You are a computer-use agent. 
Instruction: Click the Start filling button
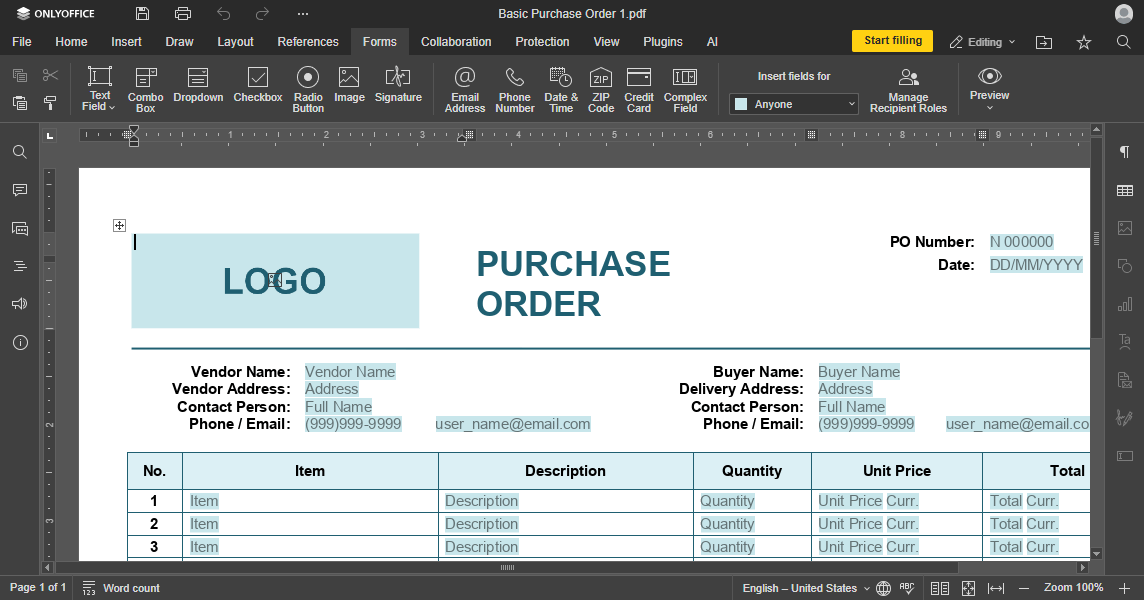892,41
